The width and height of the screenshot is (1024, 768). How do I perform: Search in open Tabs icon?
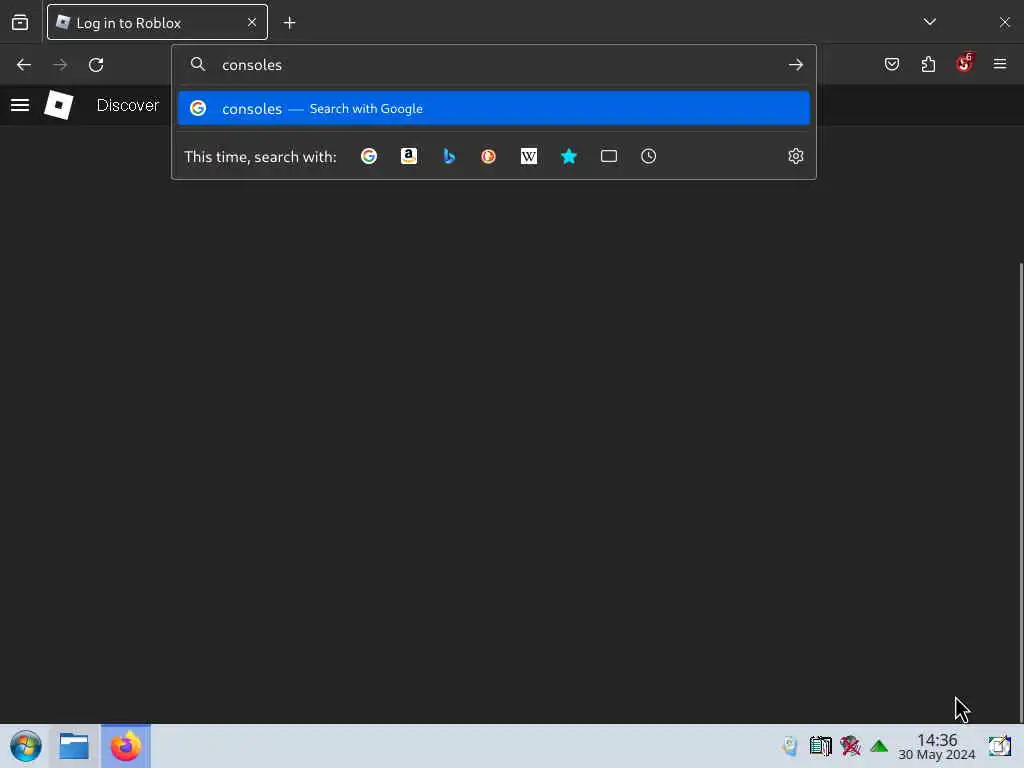(609, 156)
